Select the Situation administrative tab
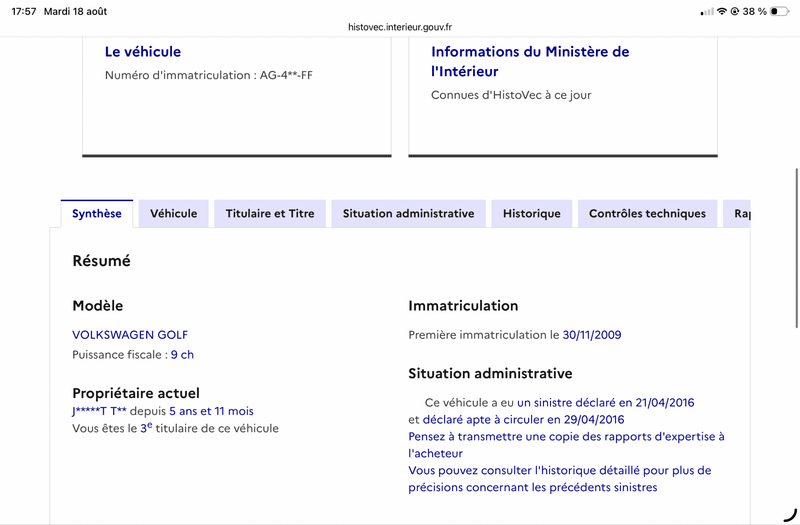 pyautogui.click(x=408, y=213)
